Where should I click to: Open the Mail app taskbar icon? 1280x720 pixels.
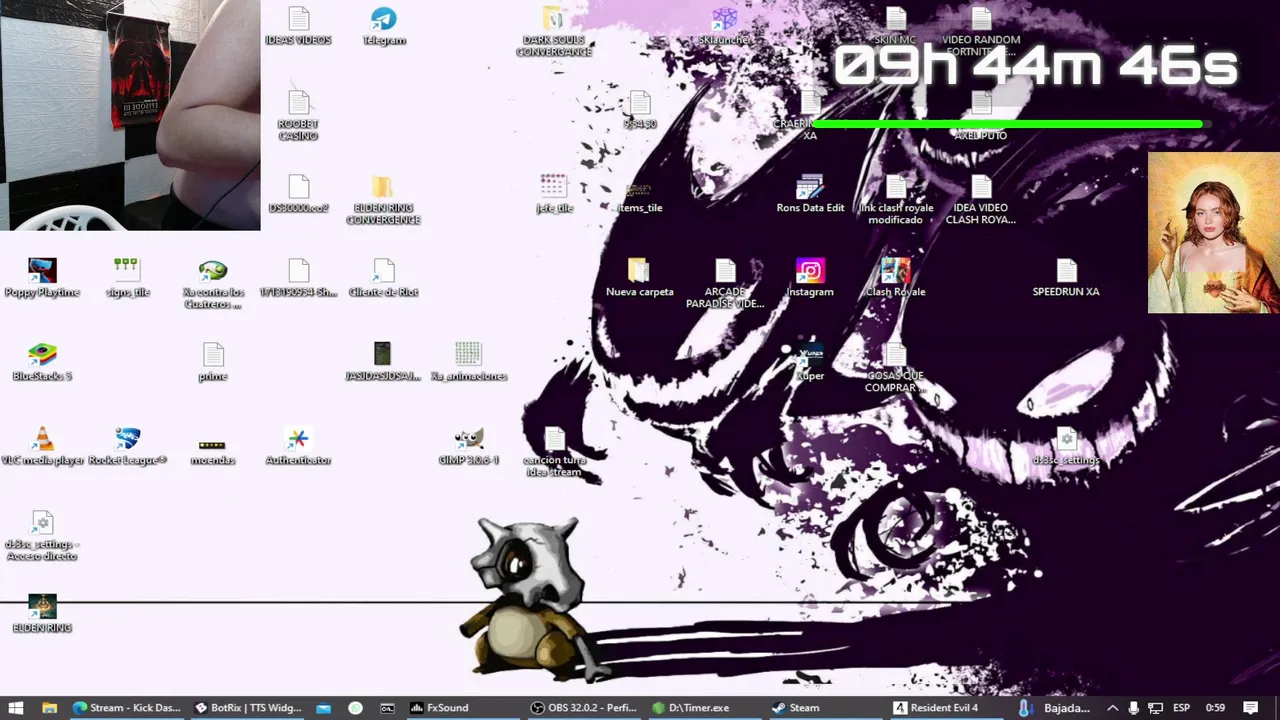(x=323, y=708)
